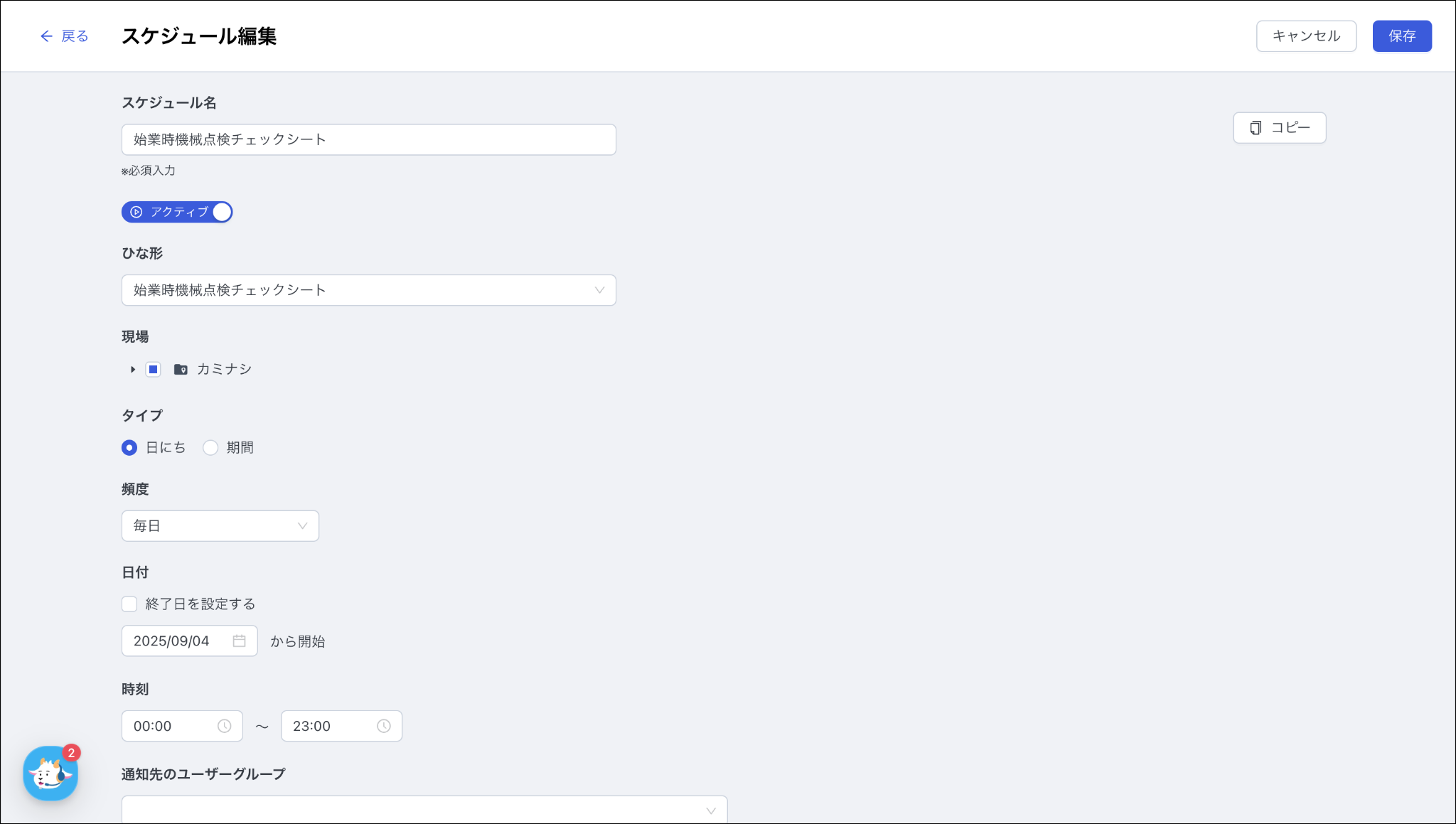Click the calendar icon in start date field
This screenshot has height=824, width=1456.
tap(239, 641)
